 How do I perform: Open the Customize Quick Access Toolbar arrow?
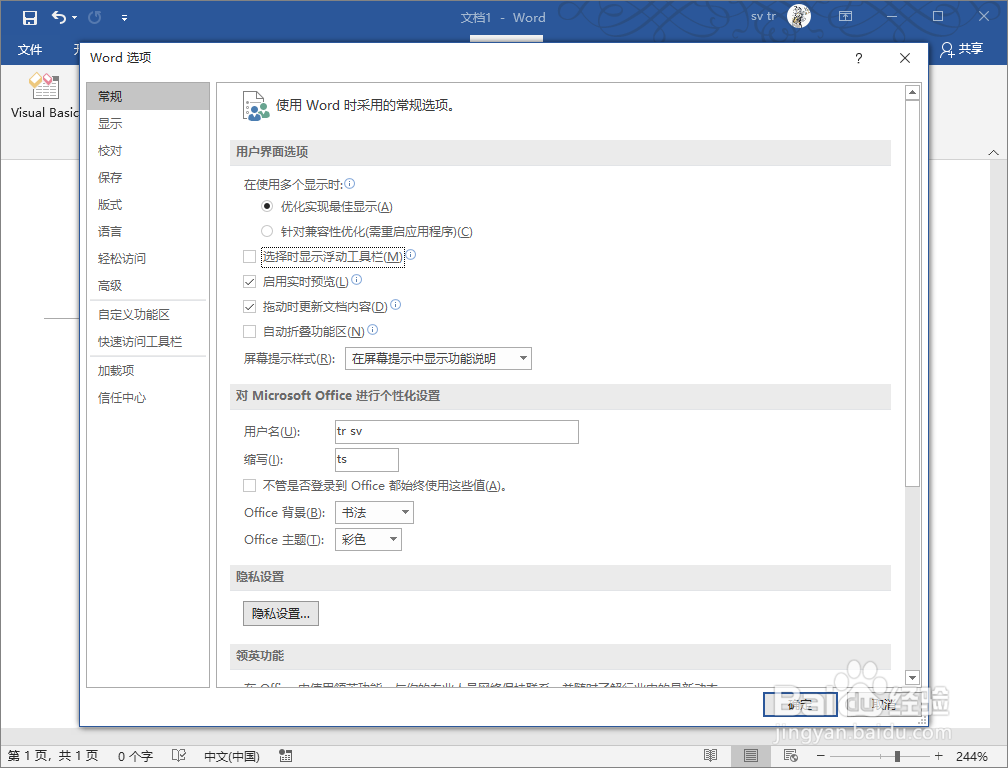124,18
